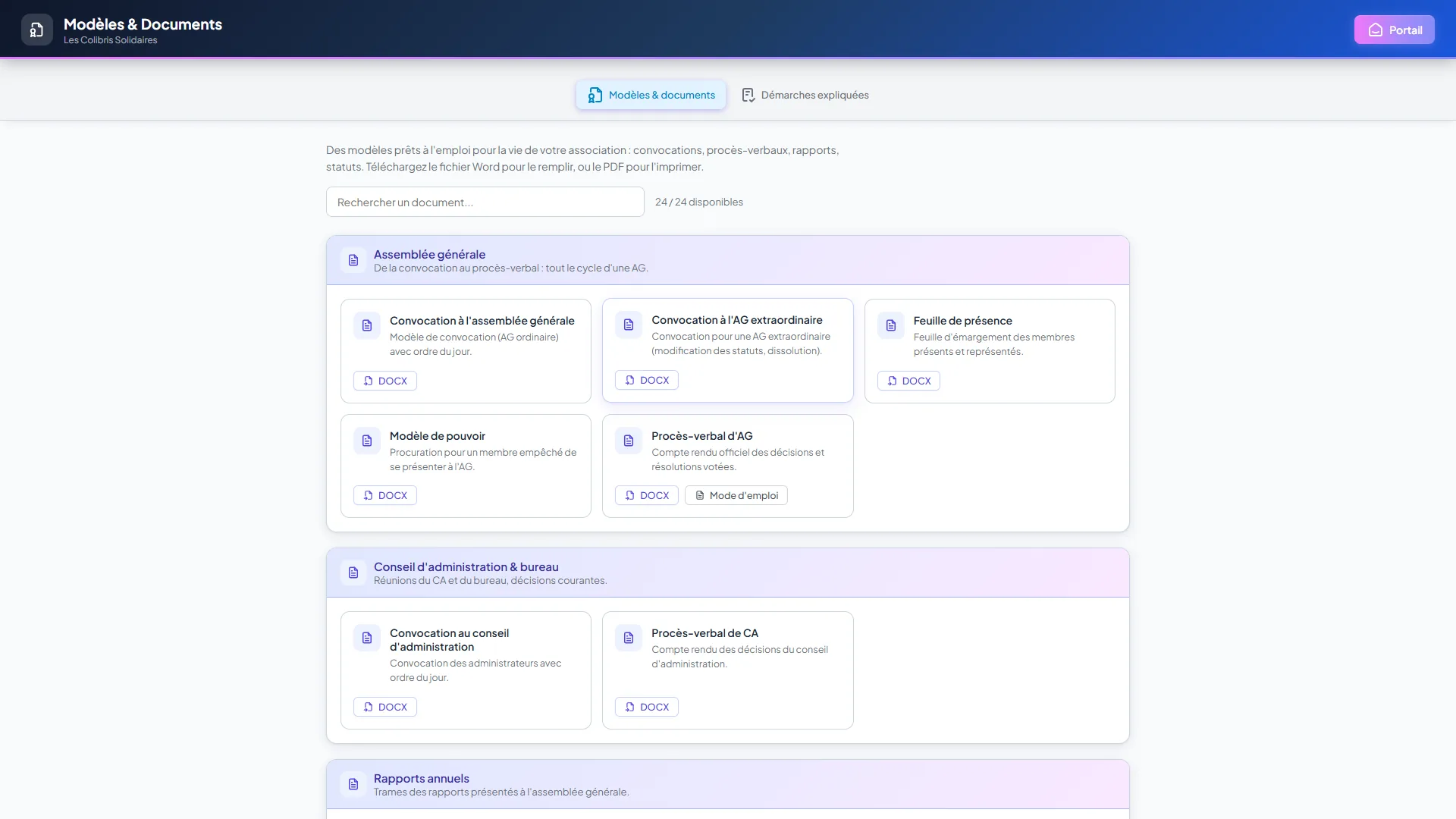
Task: Switch to Modèles & documents tab
Action: (651, 95)
